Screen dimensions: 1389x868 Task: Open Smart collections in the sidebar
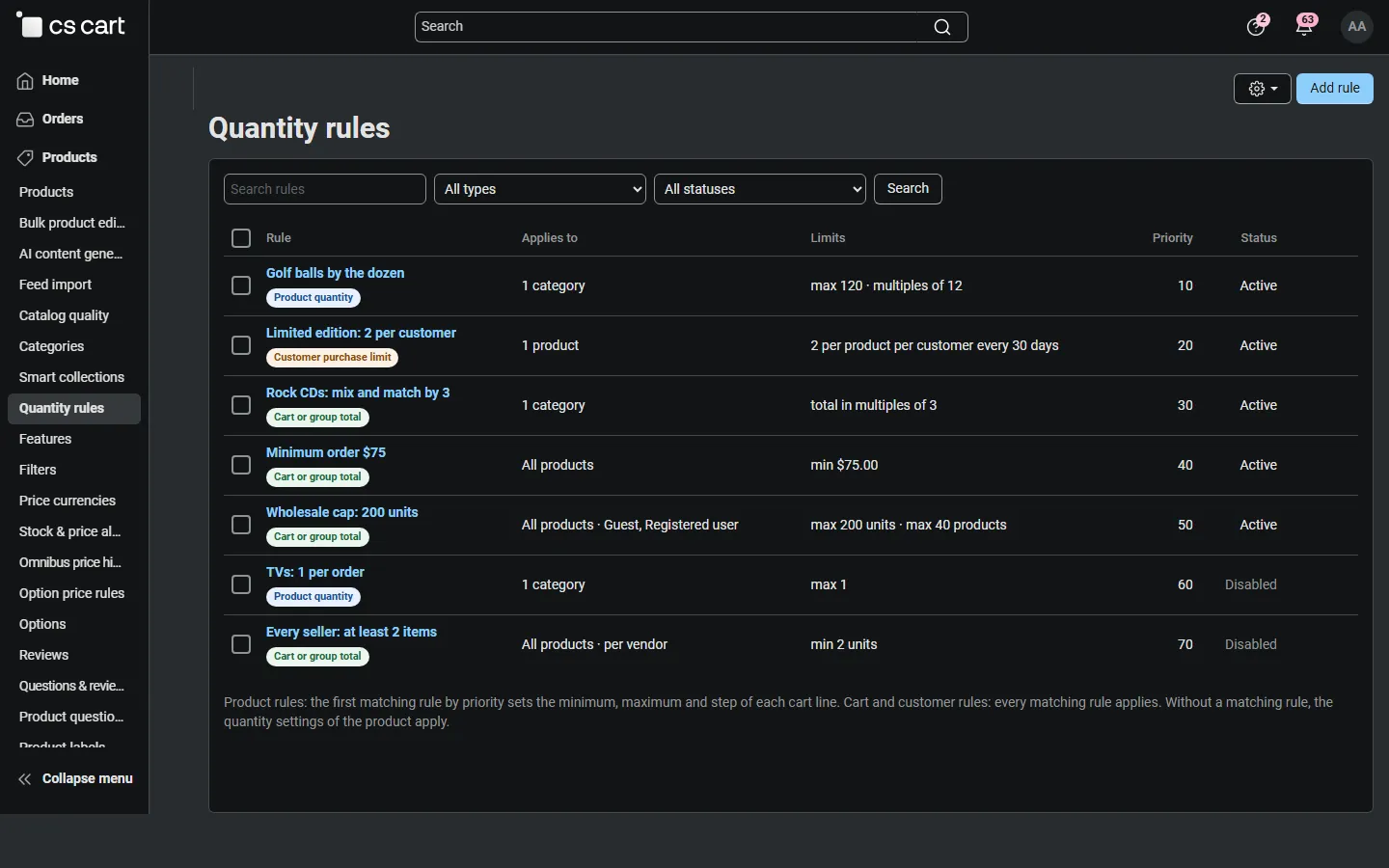[71, 378]
